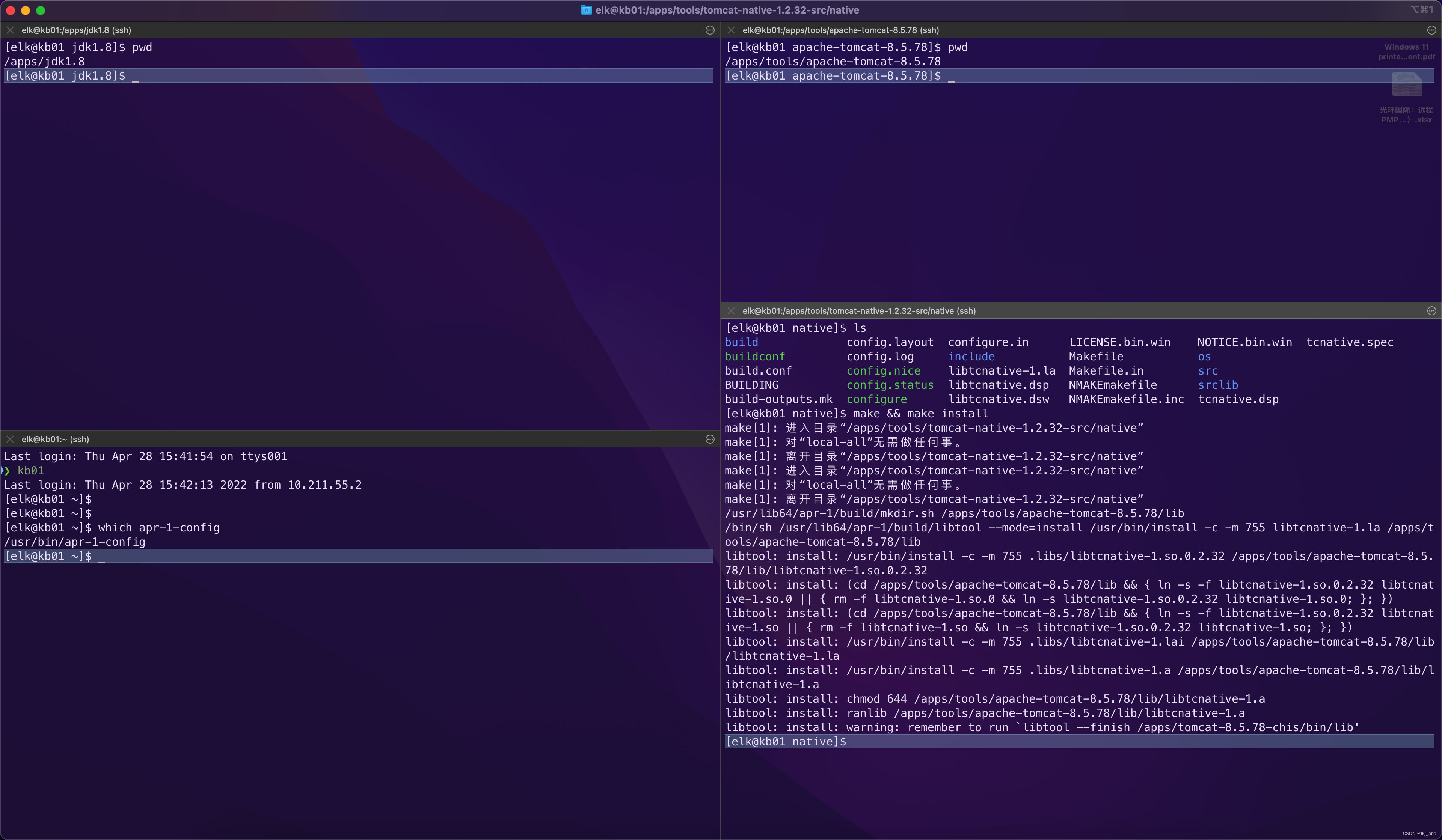Close the jdk1.8 ssh pane

10,30
